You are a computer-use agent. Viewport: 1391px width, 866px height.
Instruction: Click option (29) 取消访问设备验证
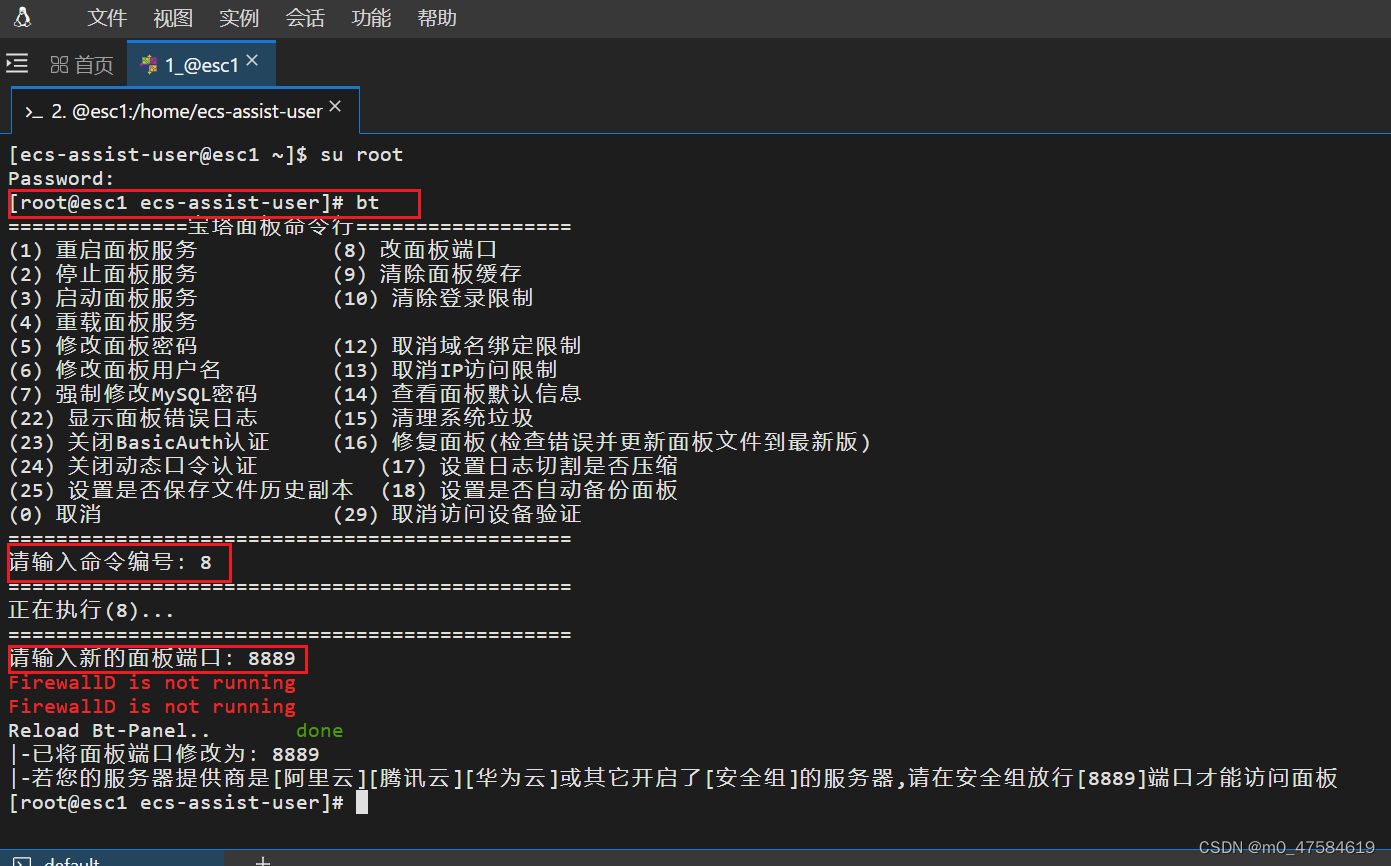click(457, 514)
